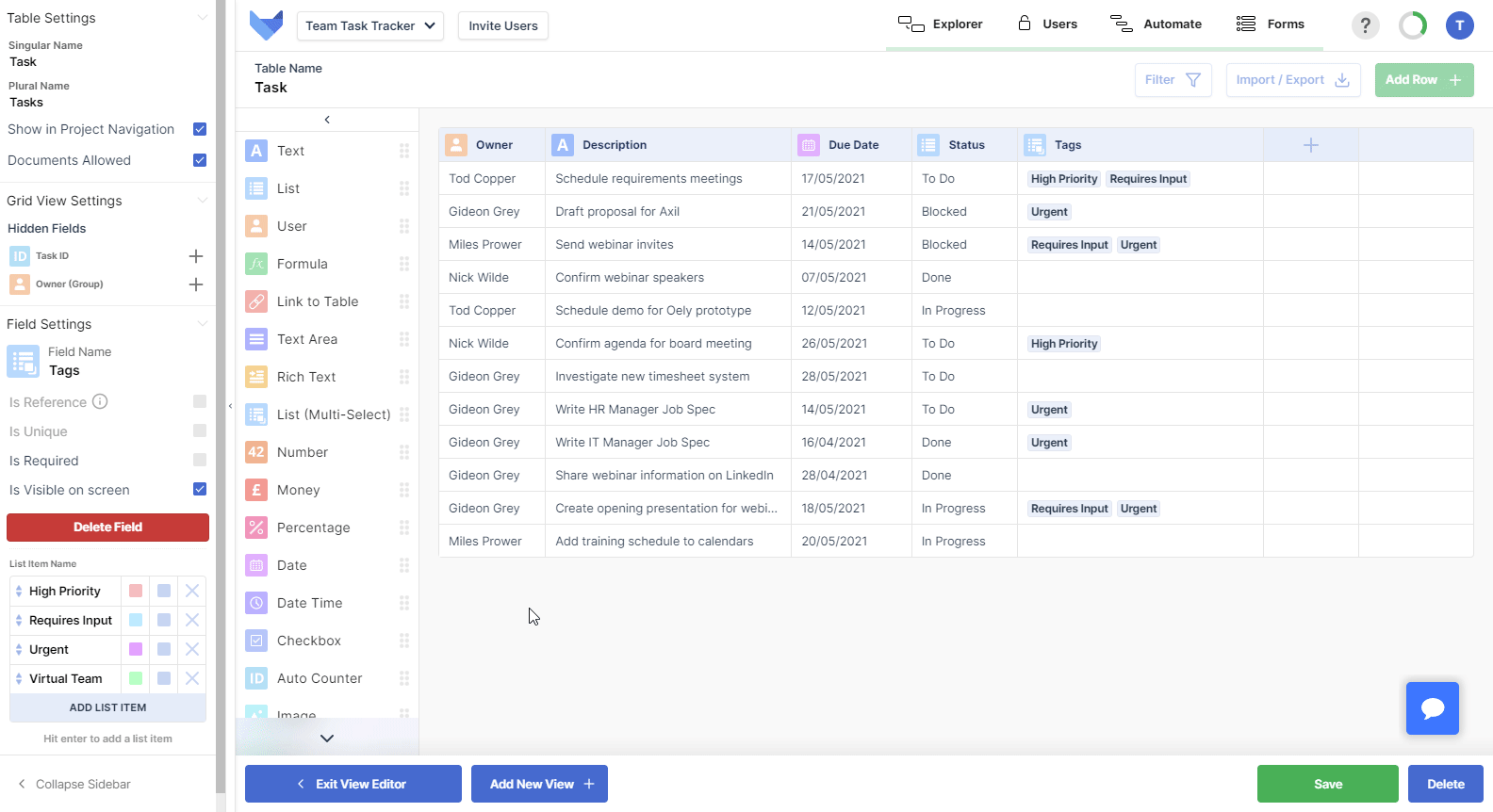
Task: Remove the Urgent list item
Action: point(192,649)
